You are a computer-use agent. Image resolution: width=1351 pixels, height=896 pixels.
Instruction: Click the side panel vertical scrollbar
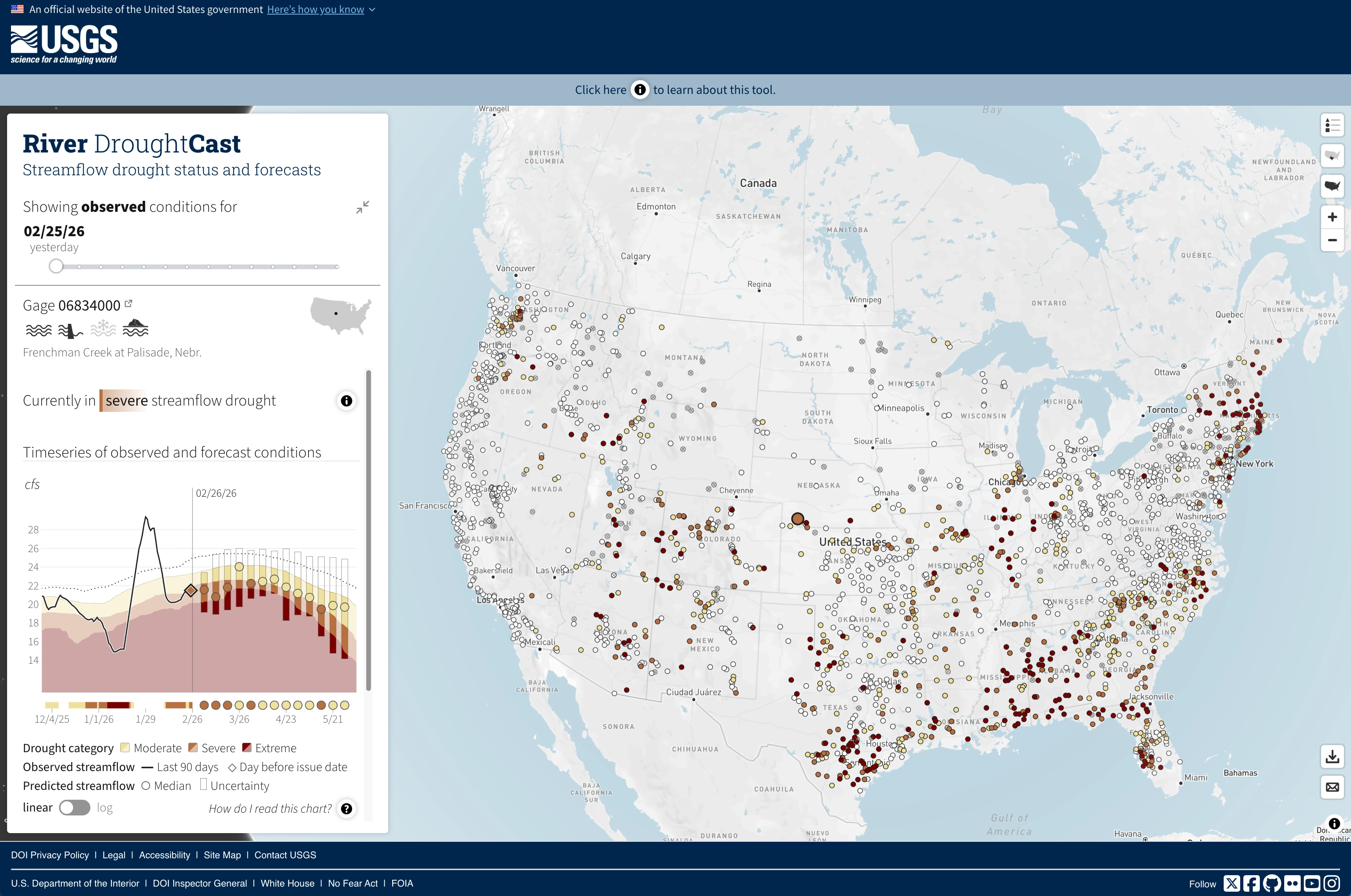(369, 530)
